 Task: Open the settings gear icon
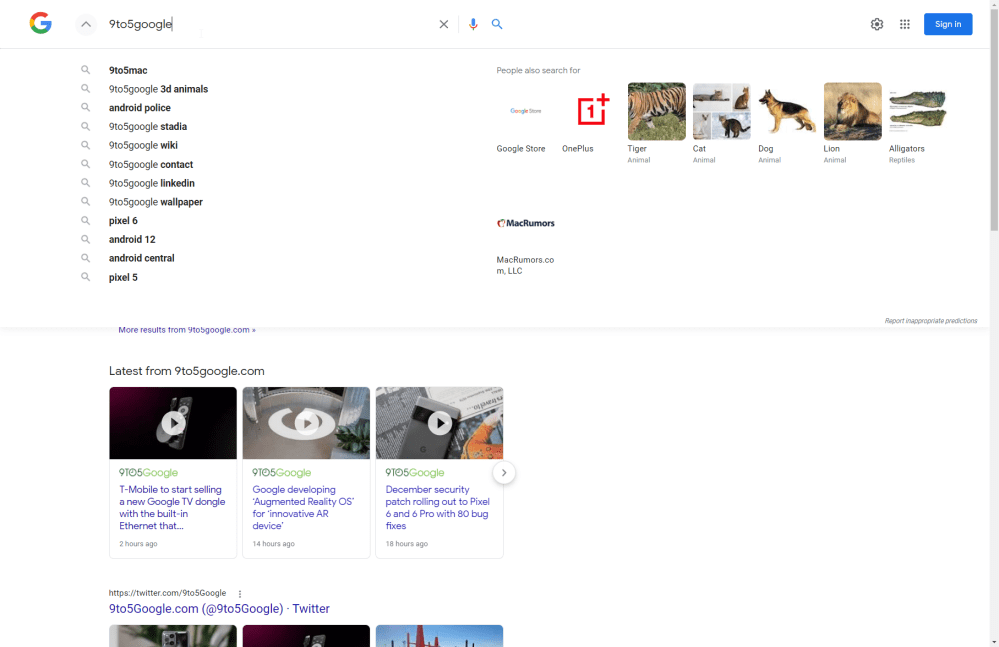[877, 24]
